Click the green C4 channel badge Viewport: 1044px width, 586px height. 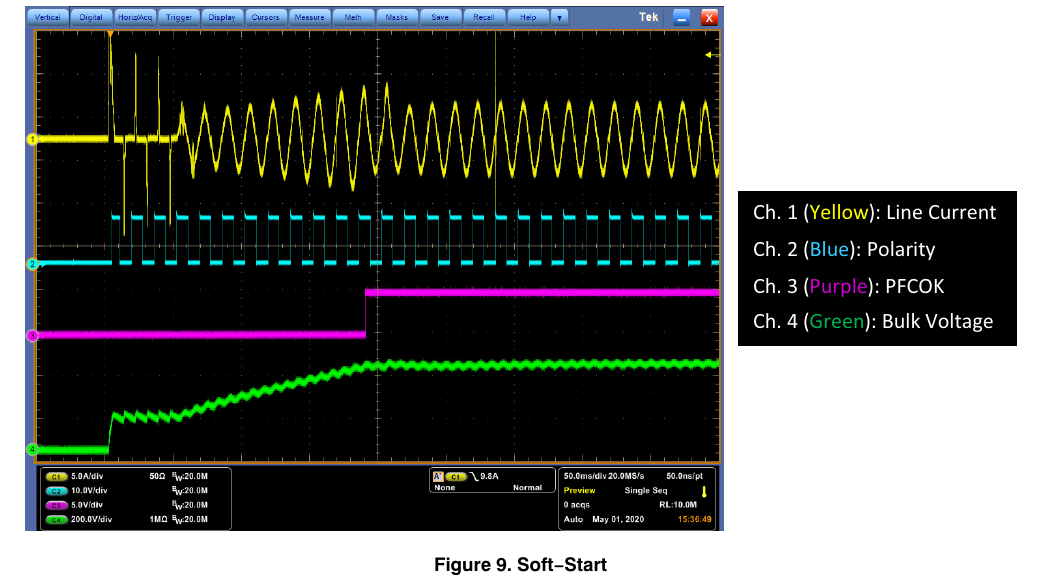click(x=56, y=519)
